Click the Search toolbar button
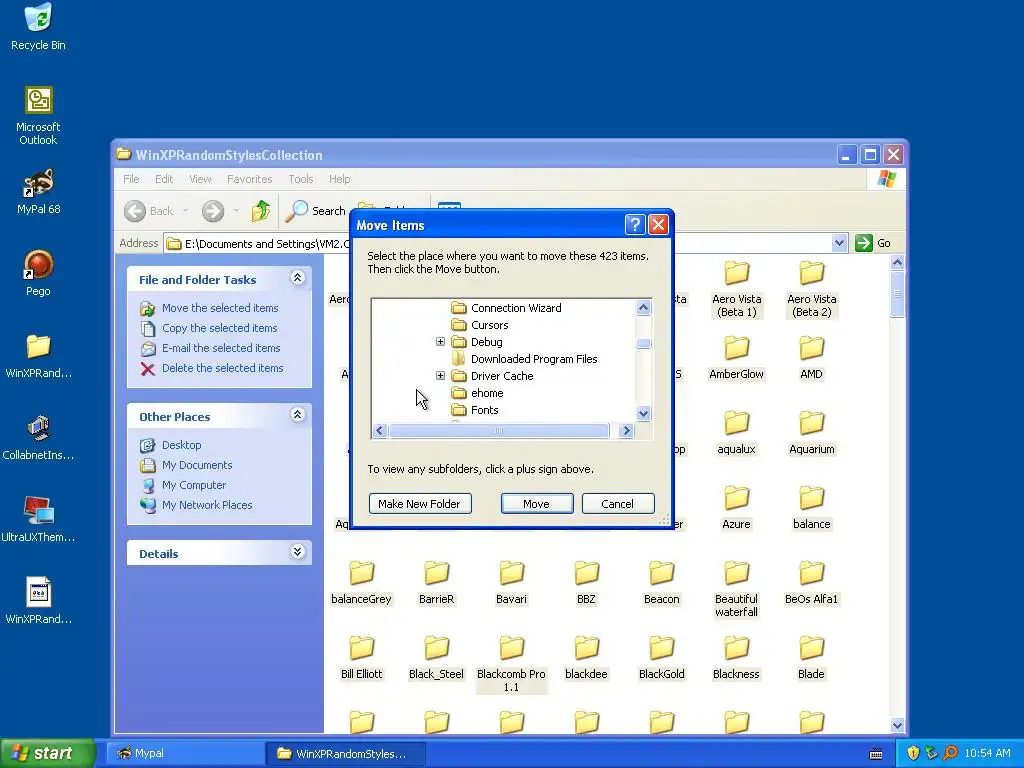Viewport: 1024px width, 768px height. [x=316, y=211]
